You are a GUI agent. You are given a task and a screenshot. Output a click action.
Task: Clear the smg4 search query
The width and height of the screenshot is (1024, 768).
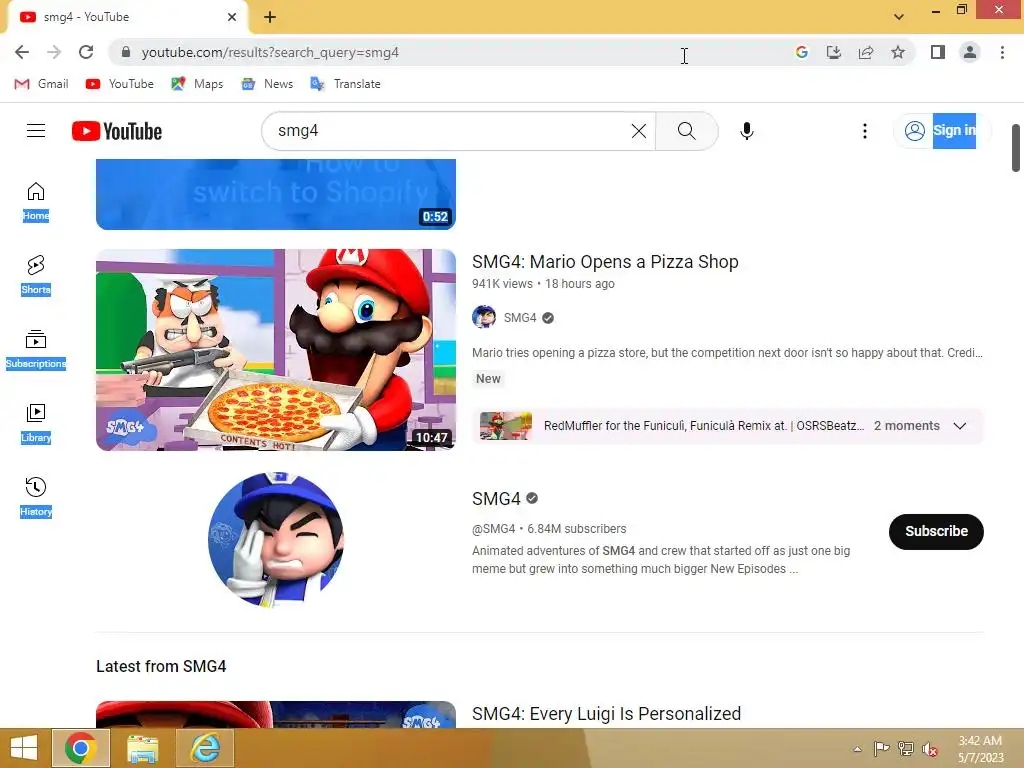click(x=639, y=131)
